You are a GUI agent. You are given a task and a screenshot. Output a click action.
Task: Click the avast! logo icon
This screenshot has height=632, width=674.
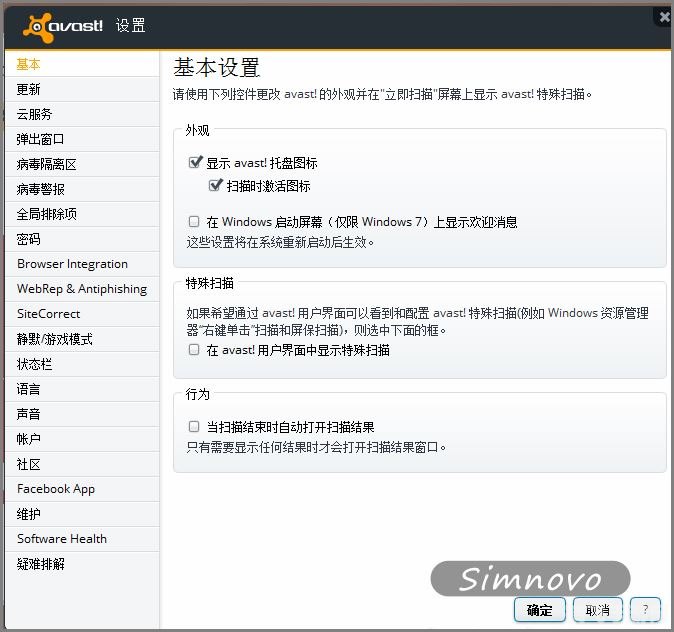point(38,28)
